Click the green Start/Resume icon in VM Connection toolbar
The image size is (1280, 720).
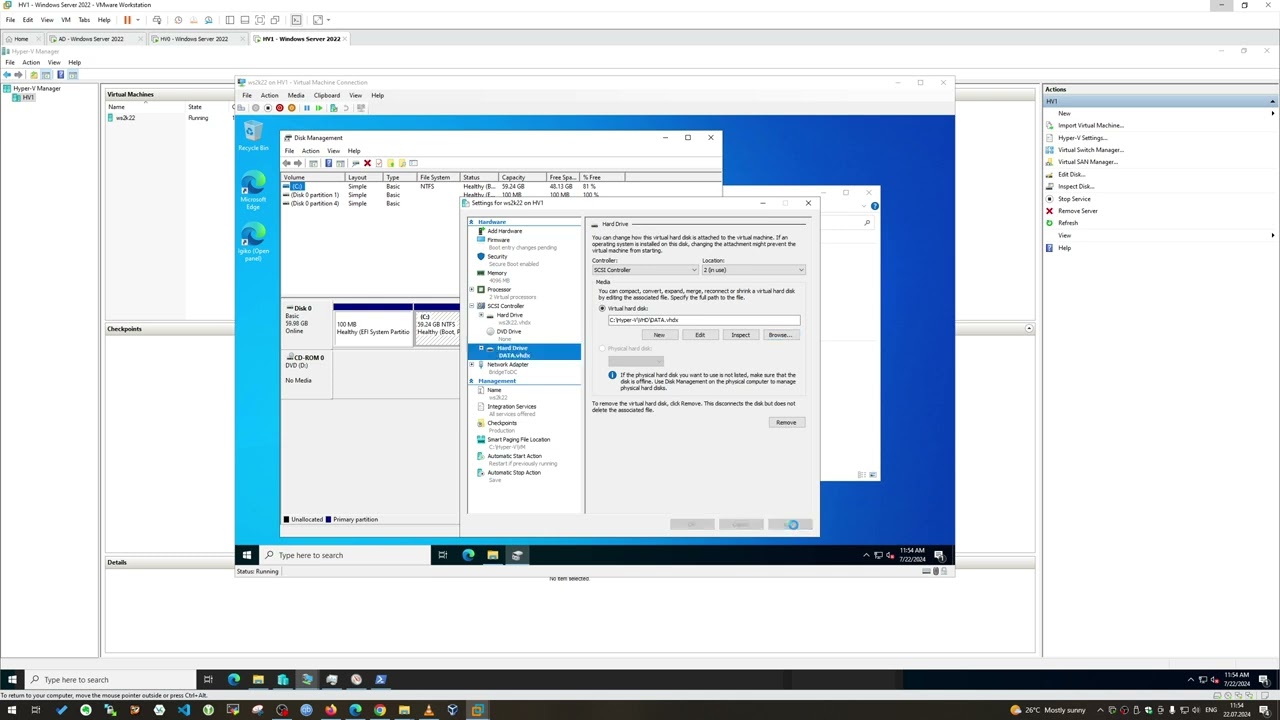point(319,107)
